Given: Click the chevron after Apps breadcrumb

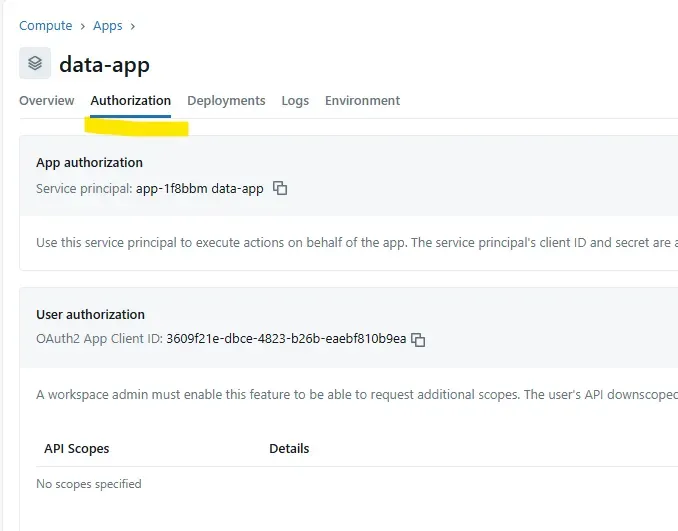Looking at the screenshot, I should click(133, 26).
